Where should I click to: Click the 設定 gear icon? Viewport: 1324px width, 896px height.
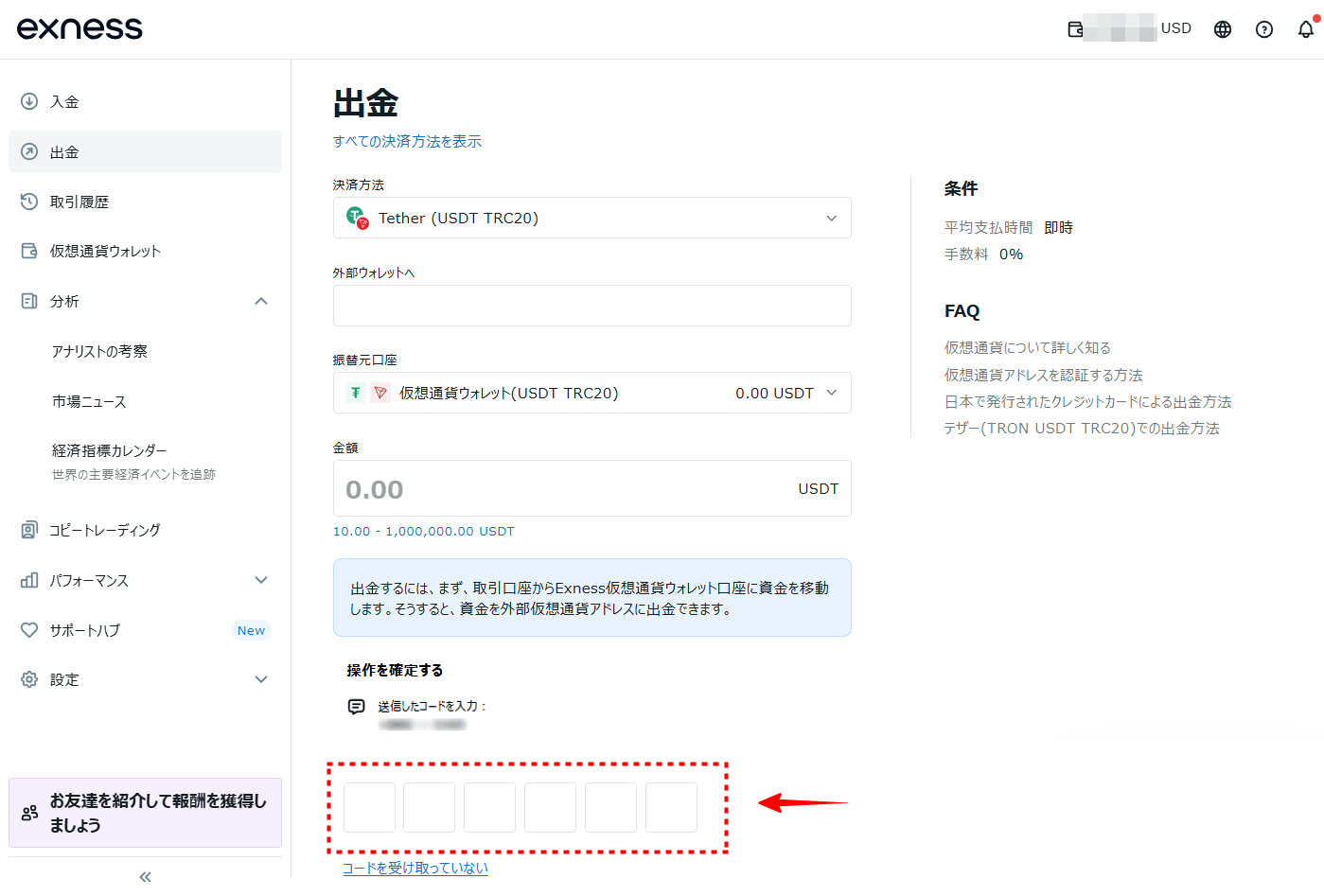(29, 679)
